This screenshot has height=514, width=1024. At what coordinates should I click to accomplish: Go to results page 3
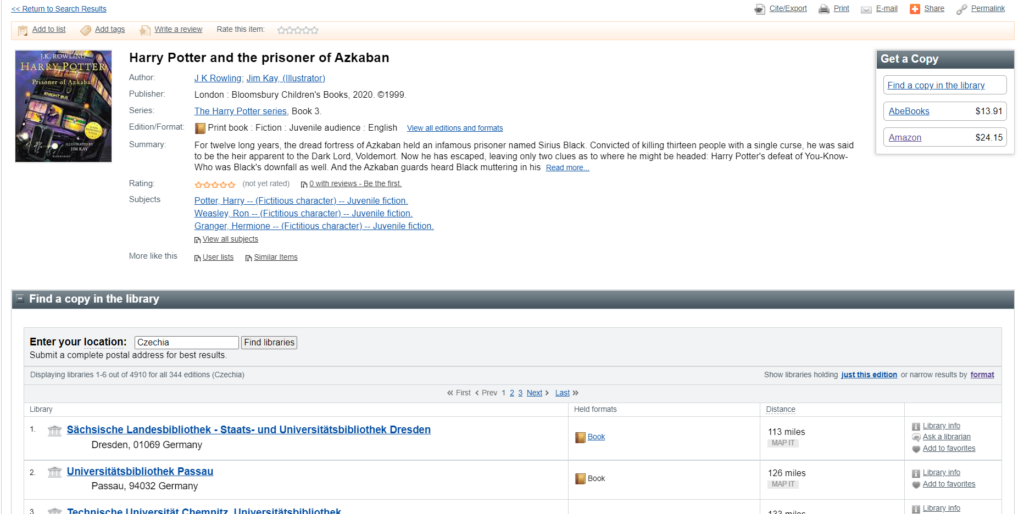(520, 393)
